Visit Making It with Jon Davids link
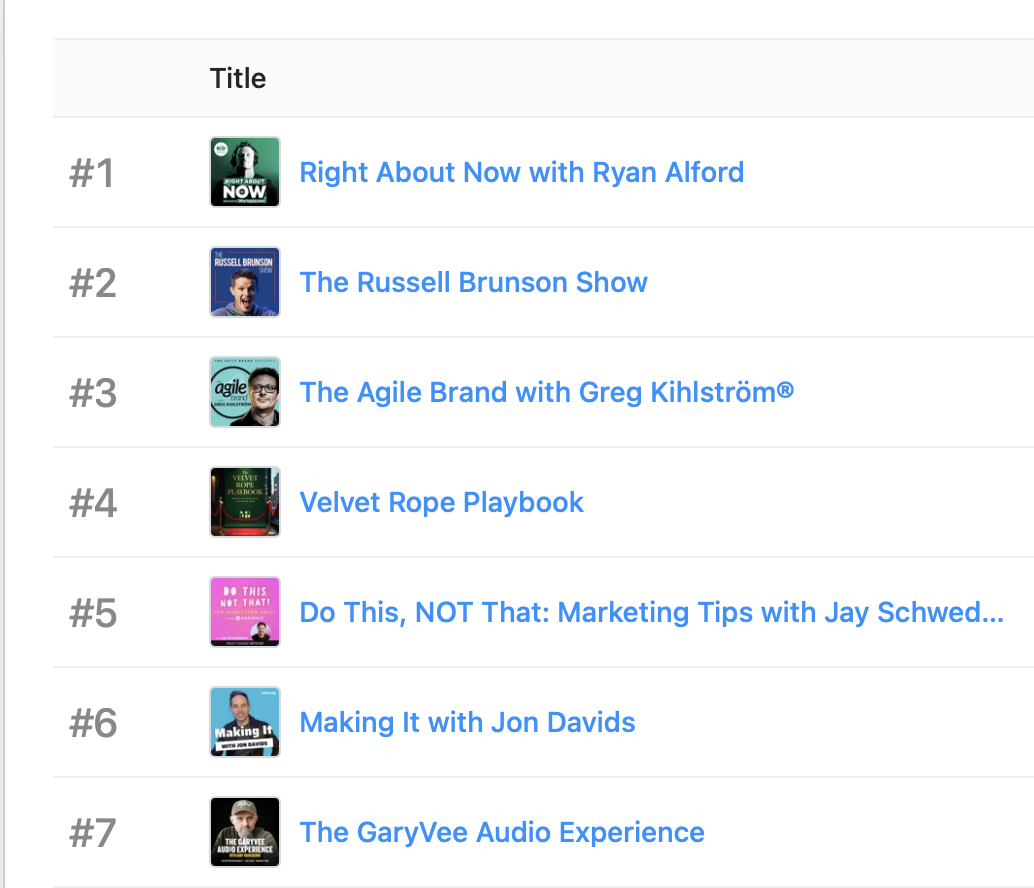Viewport: 1034px width, 888px height. pyautogui.click(x=467, y=722)
